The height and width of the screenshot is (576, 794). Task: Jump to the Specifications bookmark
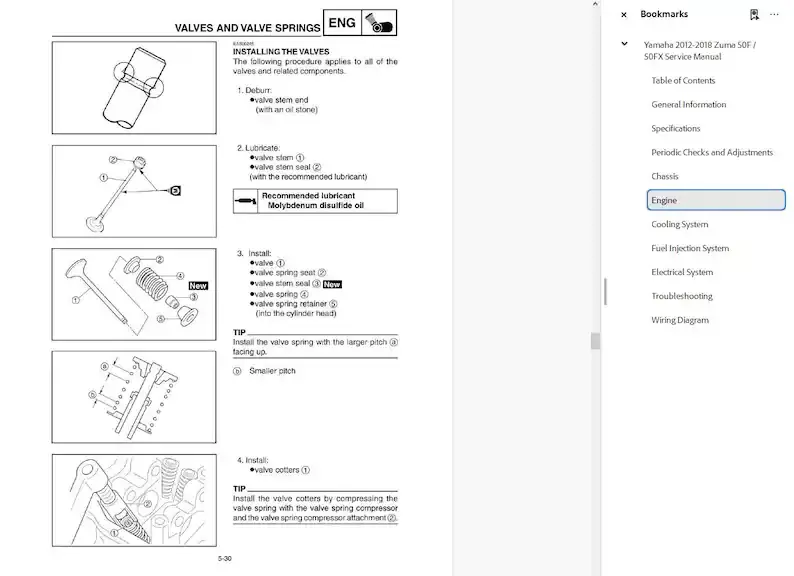coord(675,128)
